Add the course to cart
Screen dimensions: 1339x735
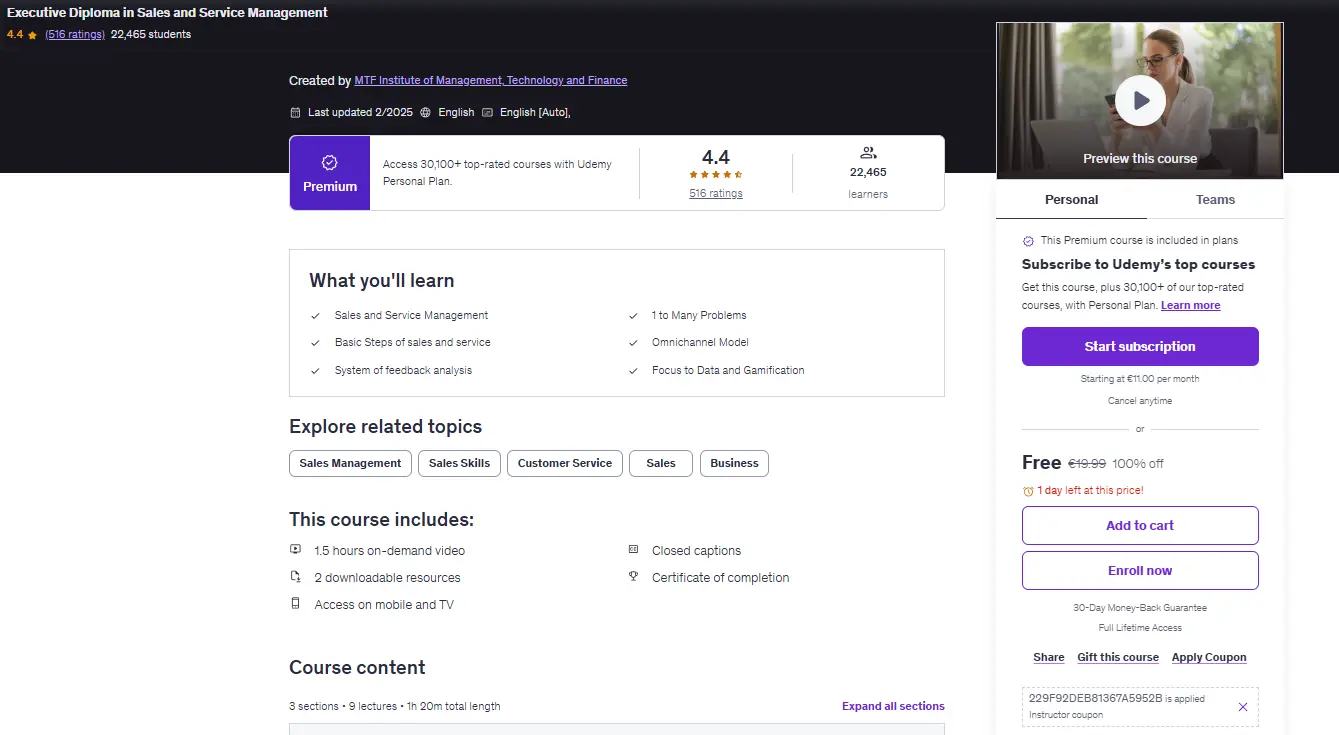[1140, 526]
